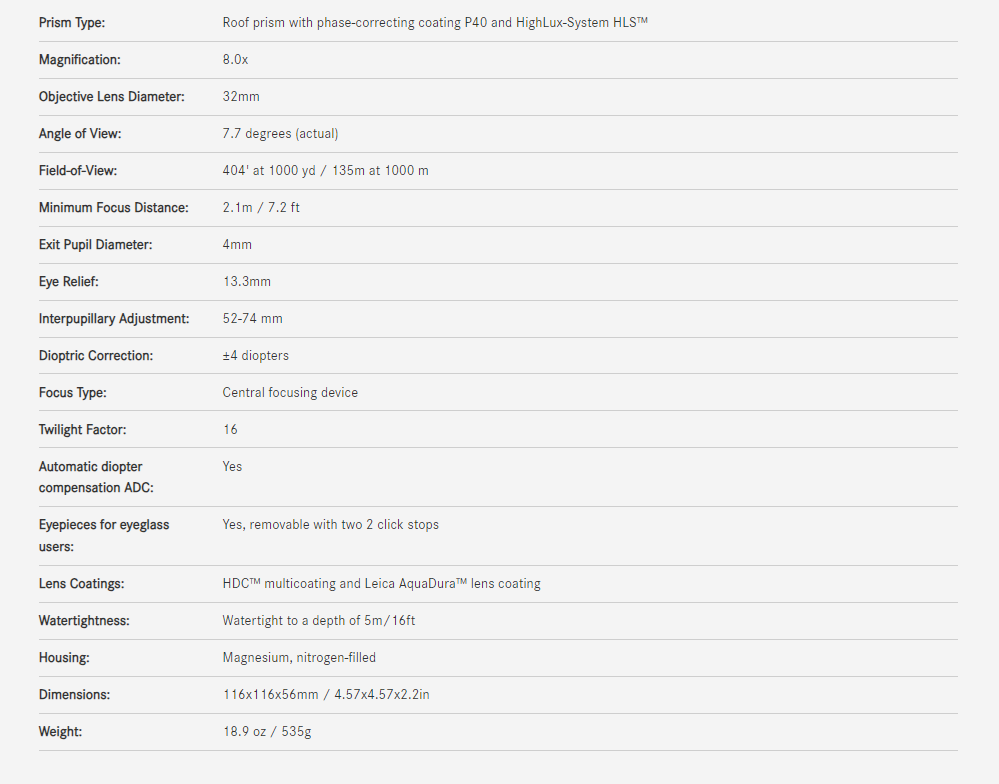Click the Minimum Focus Distance label
The image size is (999, 784).
[x=113, y=207]
